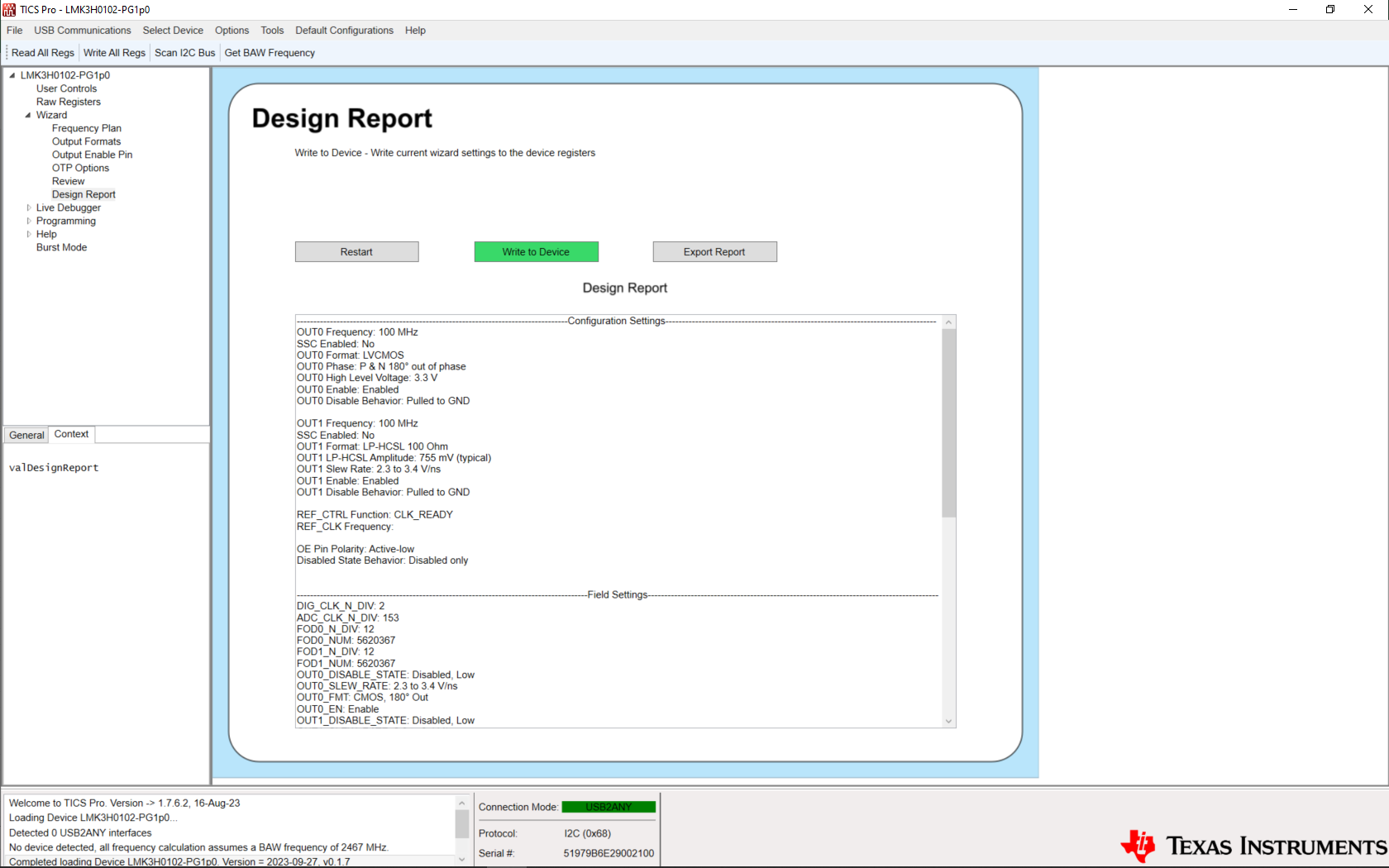
Task: Click the ADC_CLK_N_DIV: 153 line
Action: [x=348, y=618]
